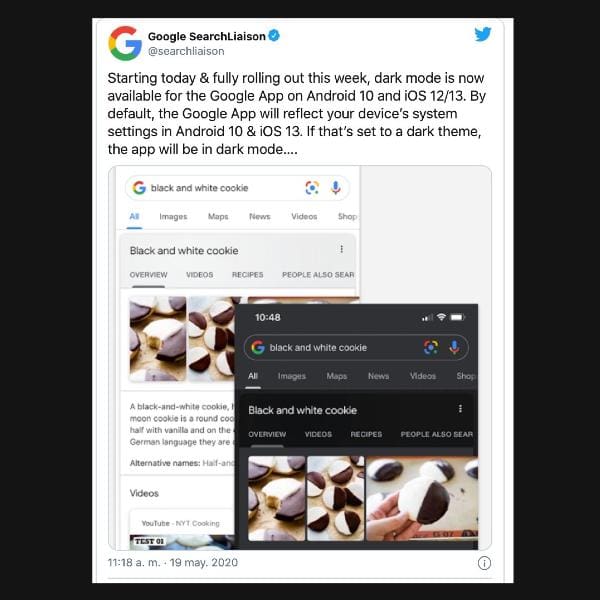
Task: Select the Maps tab in dark mode
Action: click(337, 376)
